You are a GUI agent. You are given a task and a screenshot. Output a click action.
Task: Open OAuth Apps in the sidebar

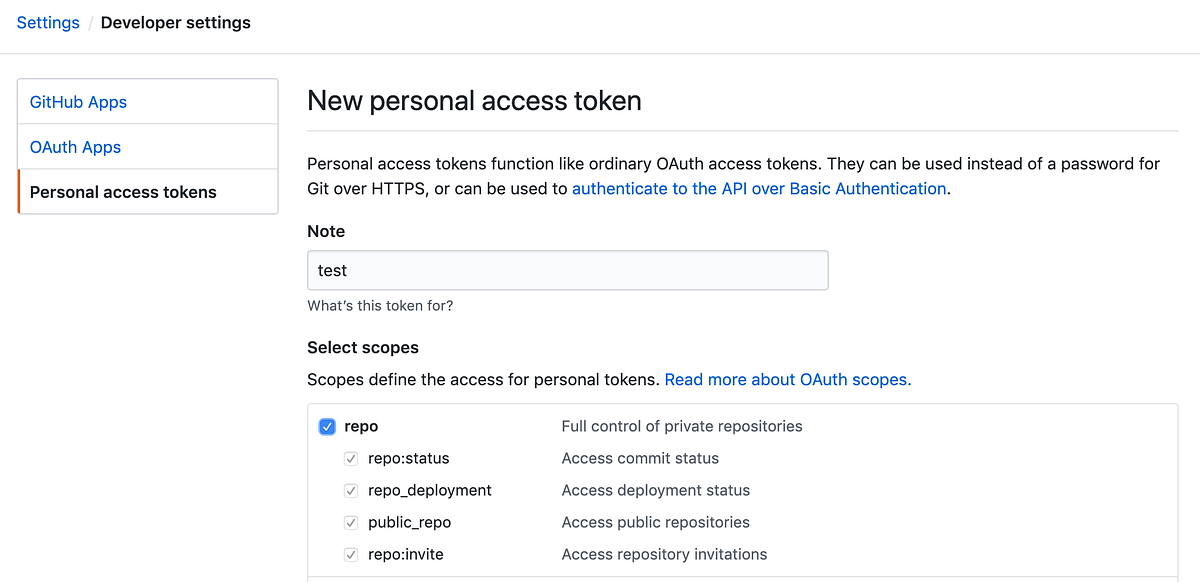pos(75,147)
